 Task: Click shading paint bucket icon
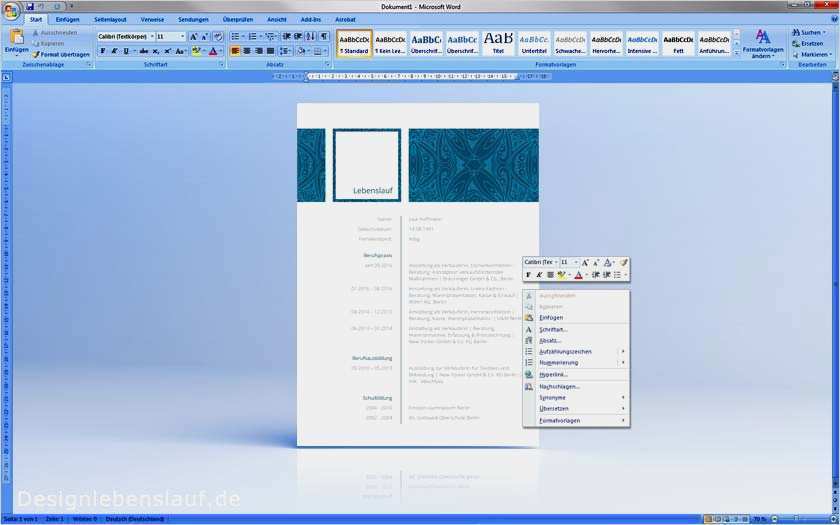click(301, 51)
